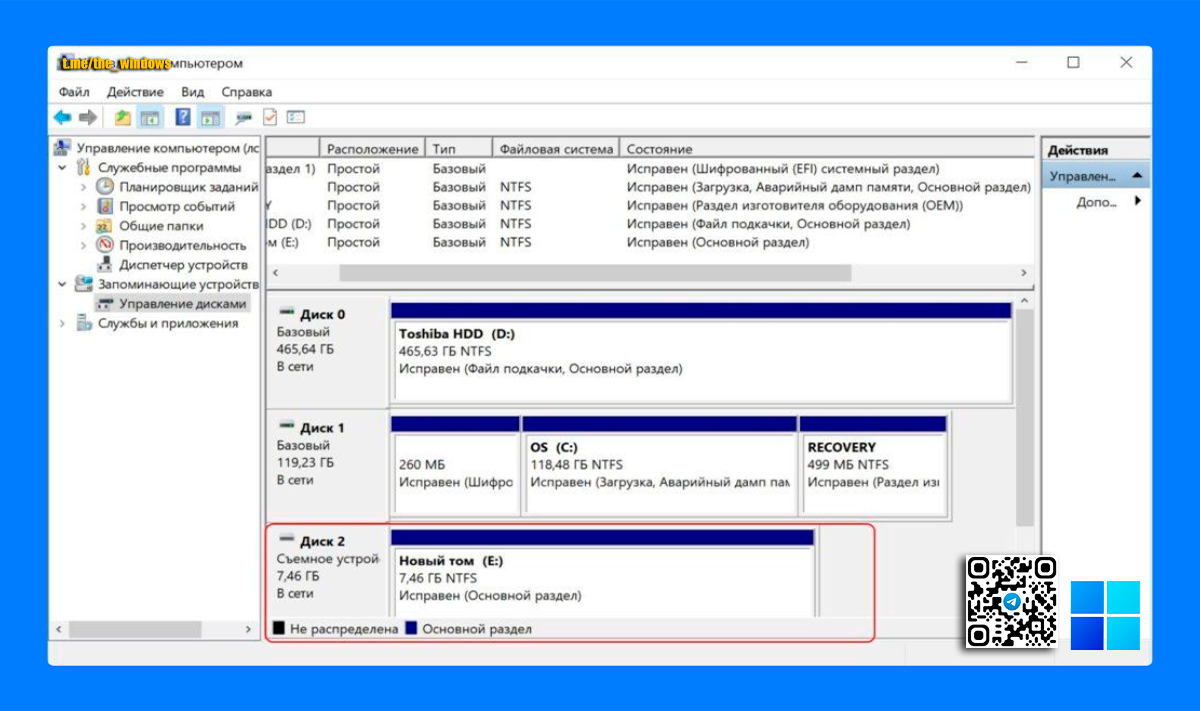Toggle the Show/Hide action pane icon
1200x711 pixels.
click(x=209, y=117)
